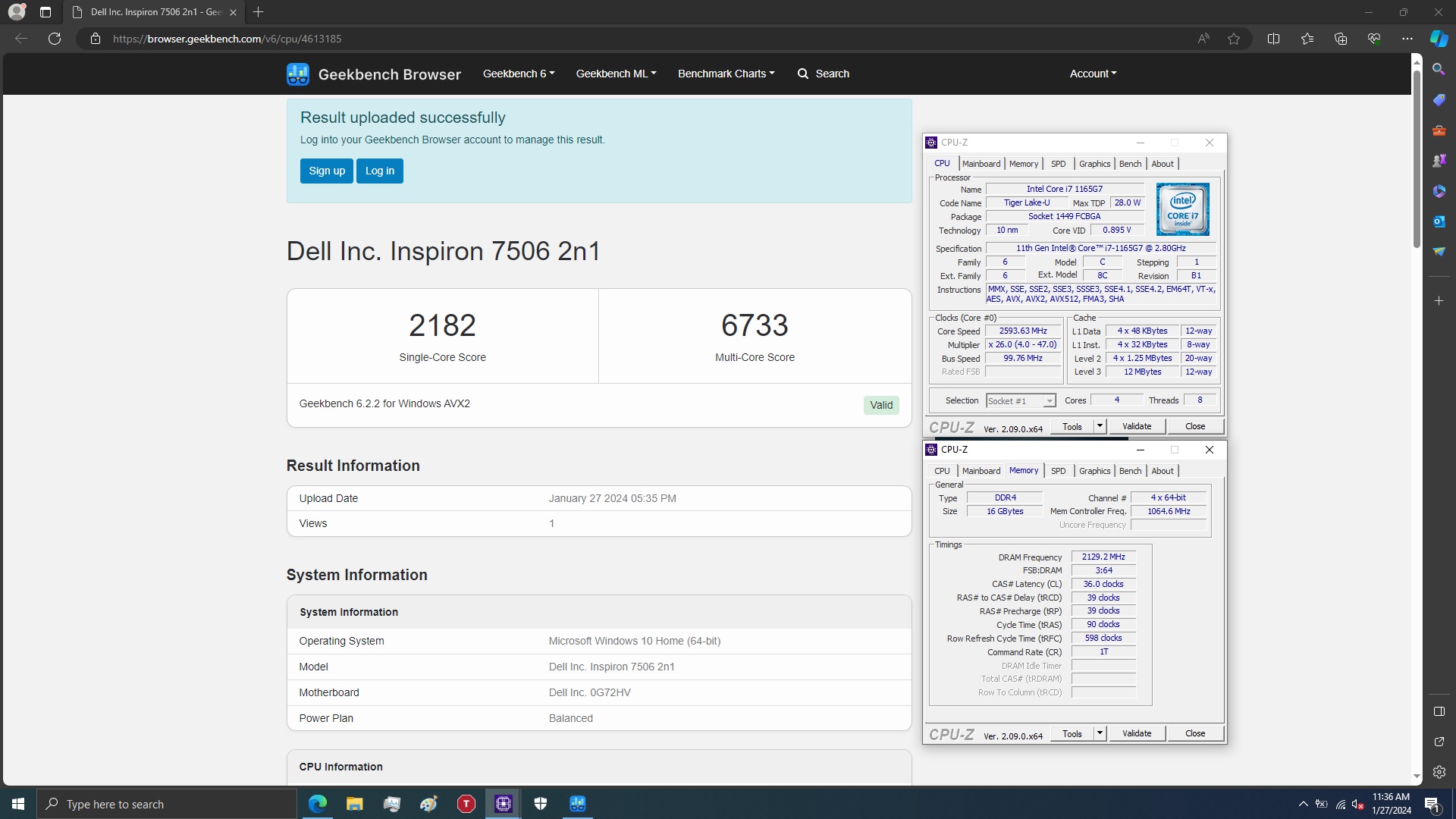Open Bench tab in upper CPU-Z window

(1130, 164)
